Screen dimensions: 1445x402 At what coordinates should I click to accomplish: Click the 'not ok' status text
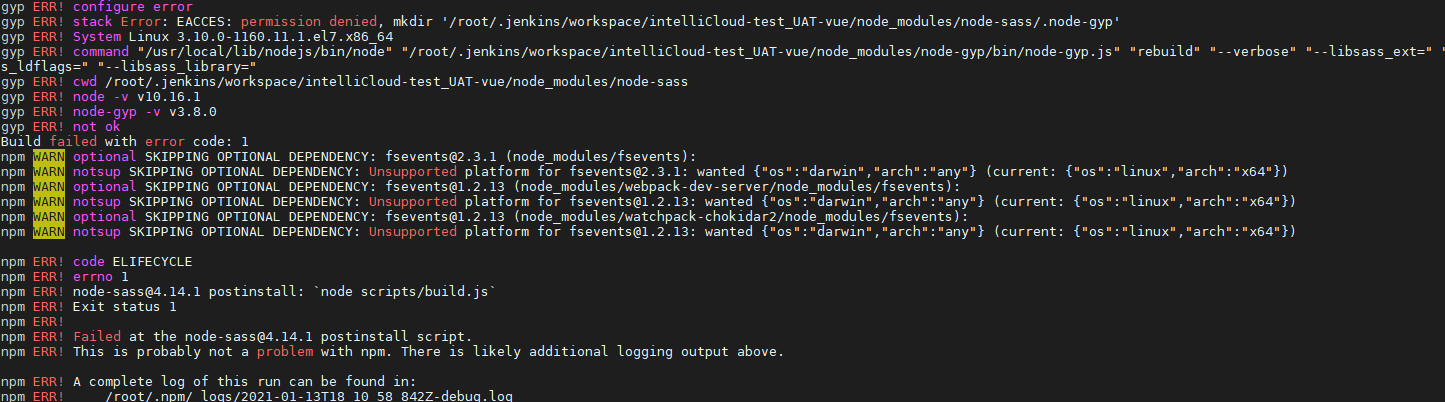[x=96, y=127]
